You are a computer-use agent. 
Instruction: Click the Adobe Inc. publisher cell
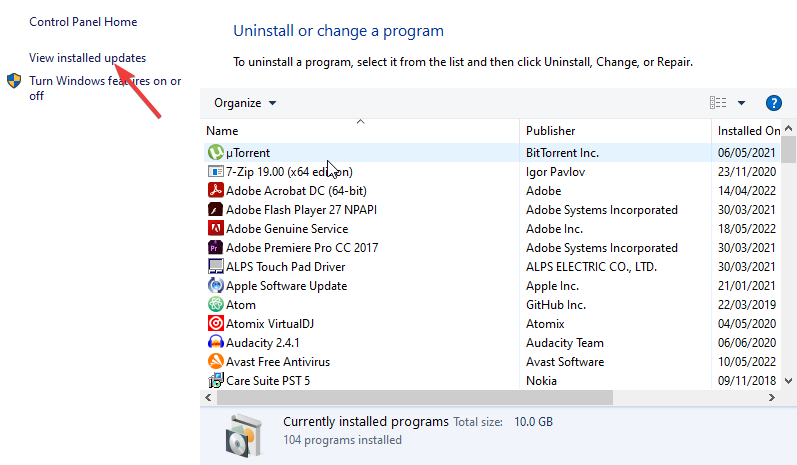pyautogui.click(x=554, y=229)
